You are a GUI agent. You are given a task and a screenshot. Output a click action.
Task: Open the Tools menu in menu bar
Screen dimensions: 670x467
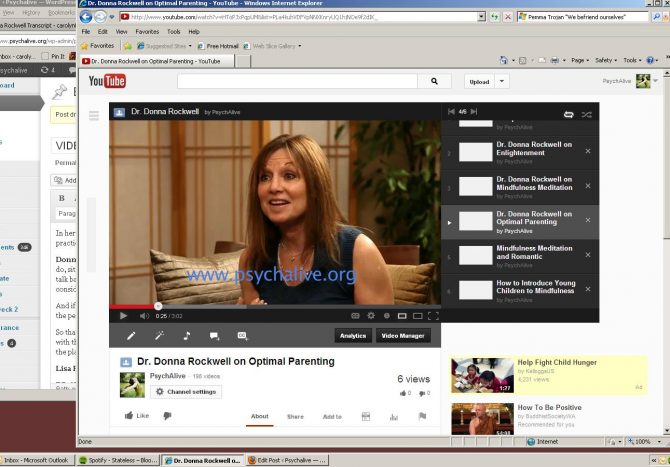(x=173, y=32)
